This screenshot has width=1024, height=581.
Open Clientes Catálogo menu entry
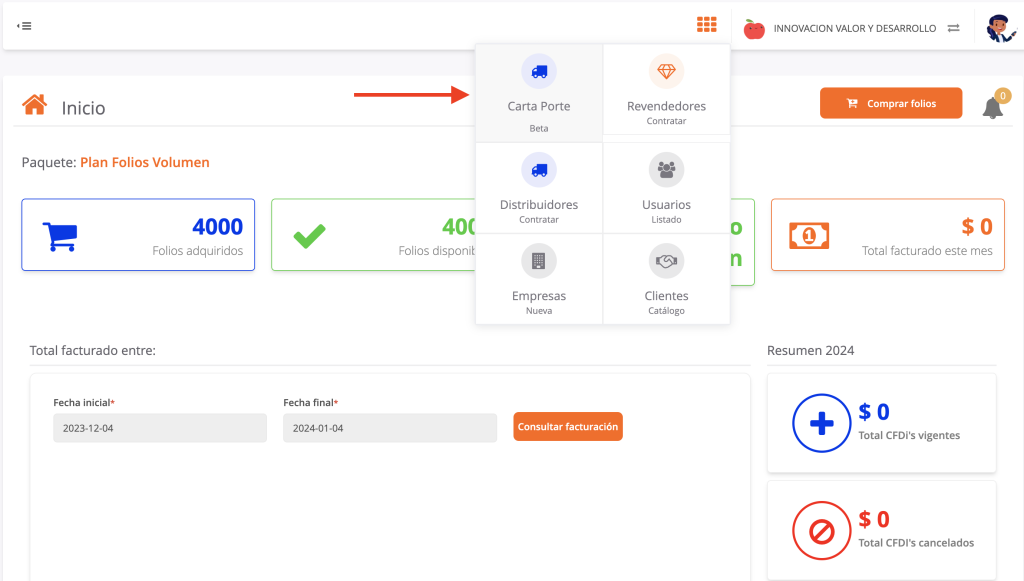[x=666, y=279]
